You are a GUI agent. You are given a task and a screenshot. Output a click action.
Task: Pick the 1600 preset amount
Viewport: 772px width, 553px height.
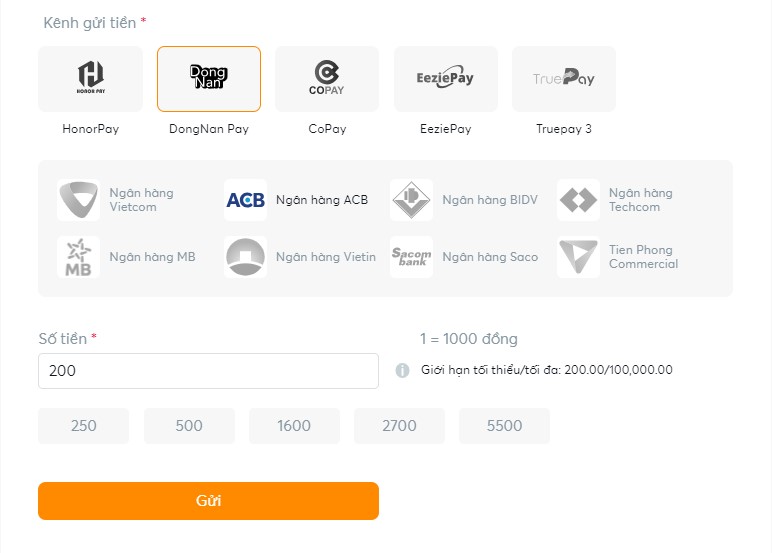[x=294, y=426]
